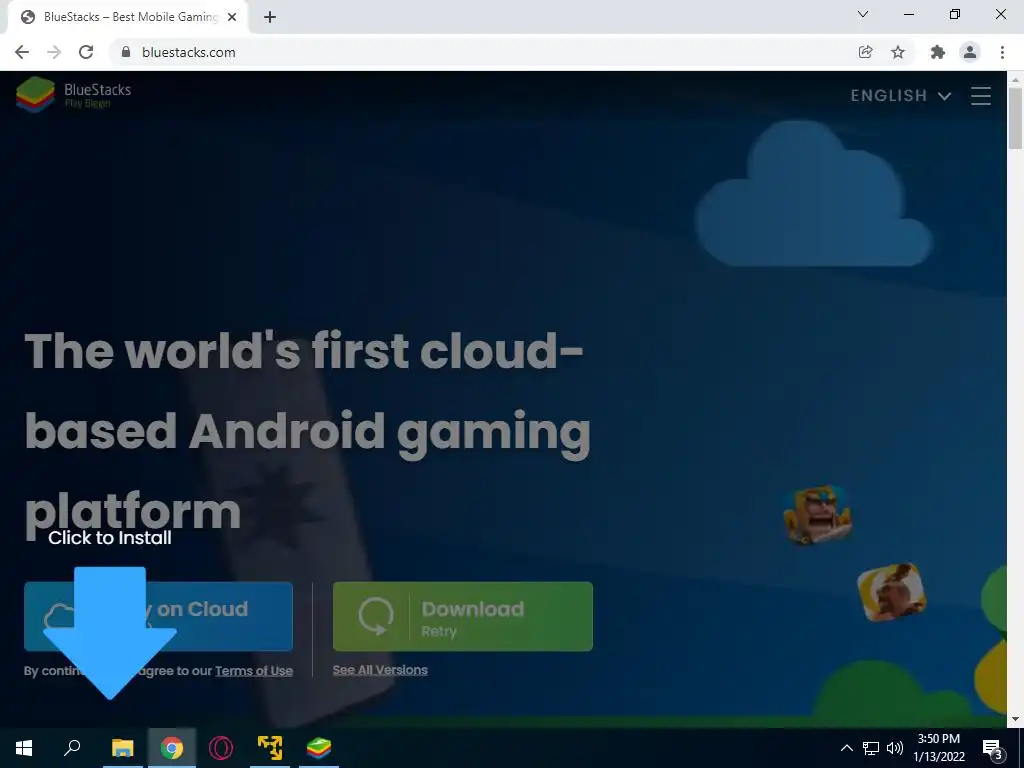
Task: Open Opera browser from taskbar
Action: (221, 748)
